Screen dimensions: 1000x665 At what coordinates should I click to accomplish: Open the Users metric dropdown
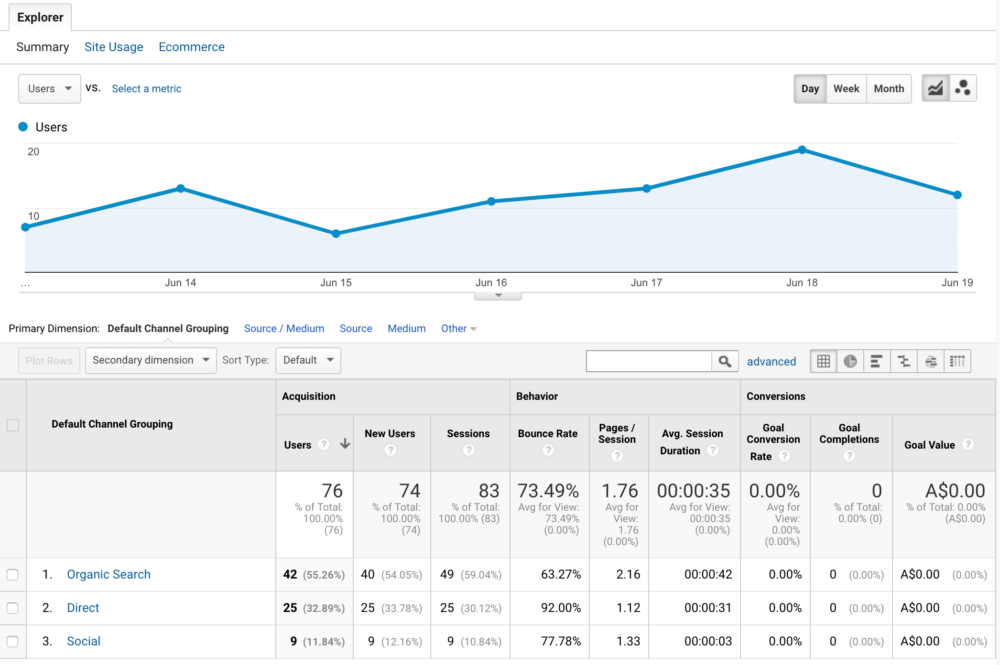click(49, 89)
